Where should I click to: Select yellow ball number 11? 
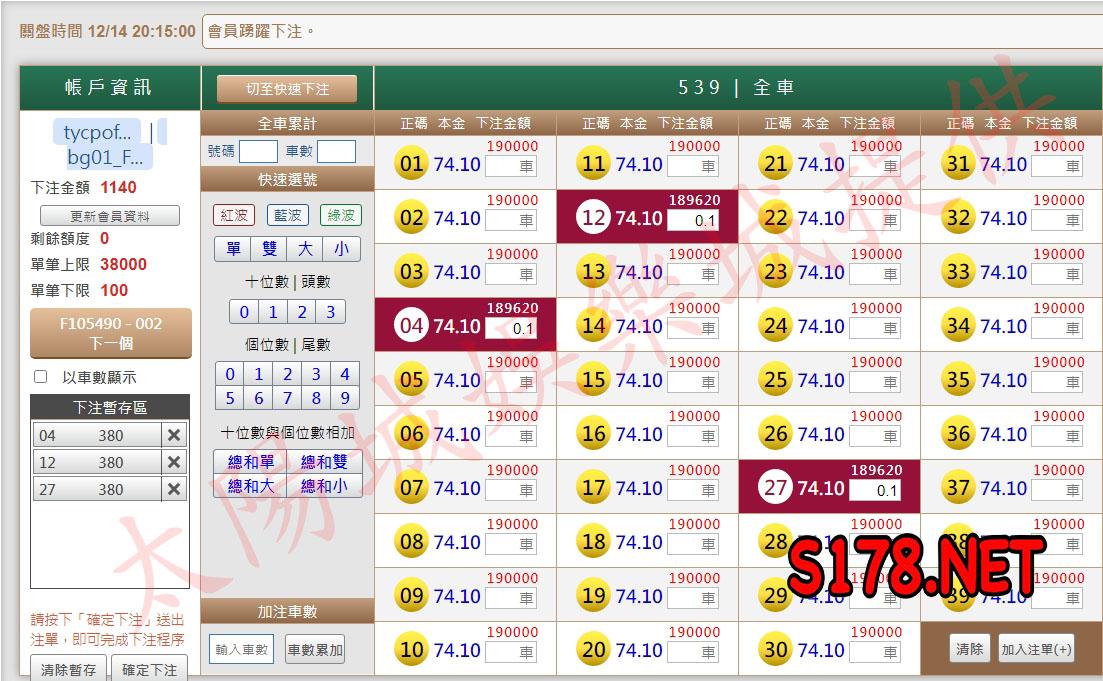[x=594, y=164]
